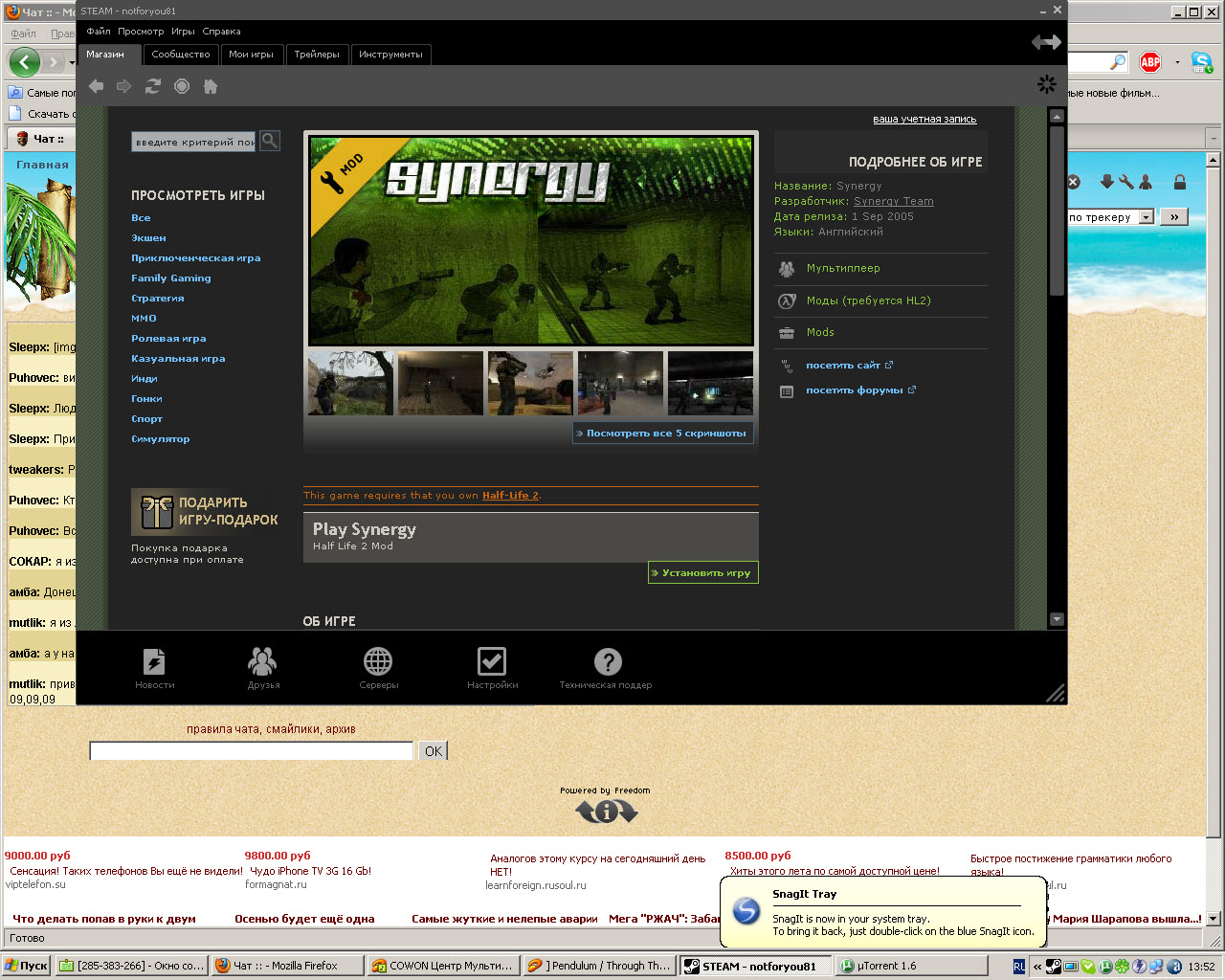Switch Steam to mini view with double-arrow icon

tap(1046, 42)
